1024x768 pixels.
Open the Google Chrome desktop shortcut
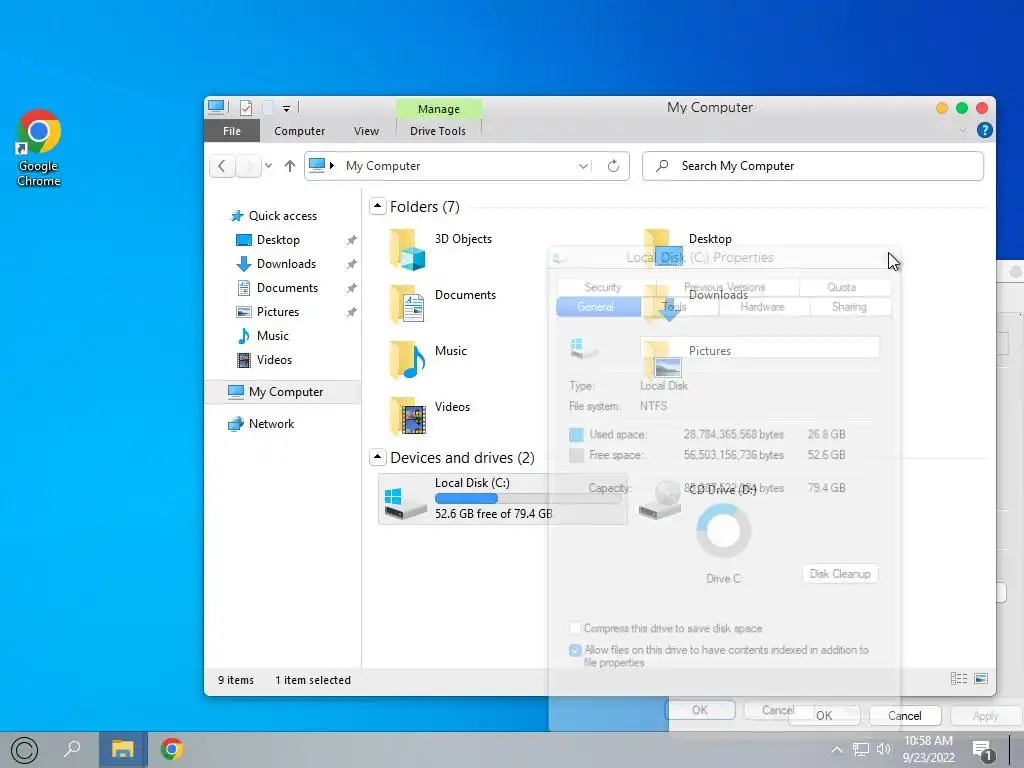coord(39,149)
